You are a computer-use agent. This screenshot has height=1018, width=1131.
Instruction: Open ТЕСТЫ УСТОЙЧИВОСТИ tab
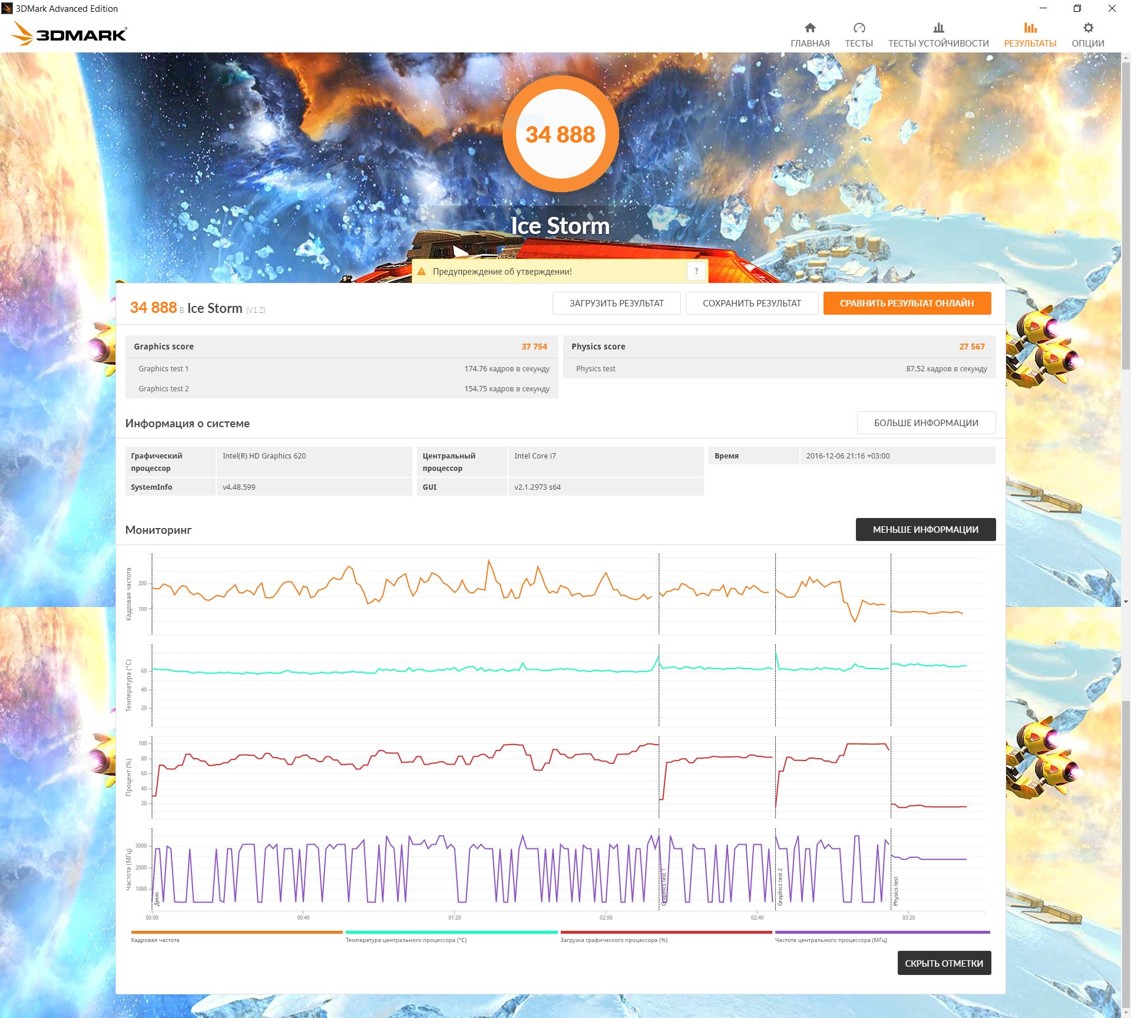tap(938, 35)
